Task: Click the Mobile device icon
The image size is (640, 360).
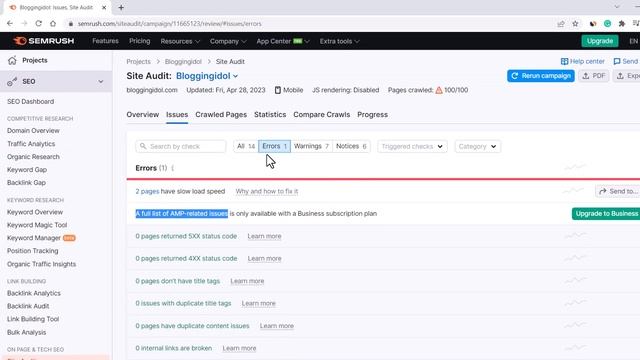Action: point(278,90)
